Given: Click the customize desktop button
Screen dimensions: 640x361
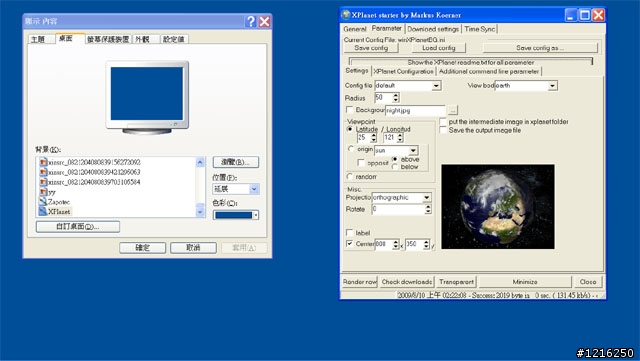Looking at the screenshot, I should tap(78, 227).
